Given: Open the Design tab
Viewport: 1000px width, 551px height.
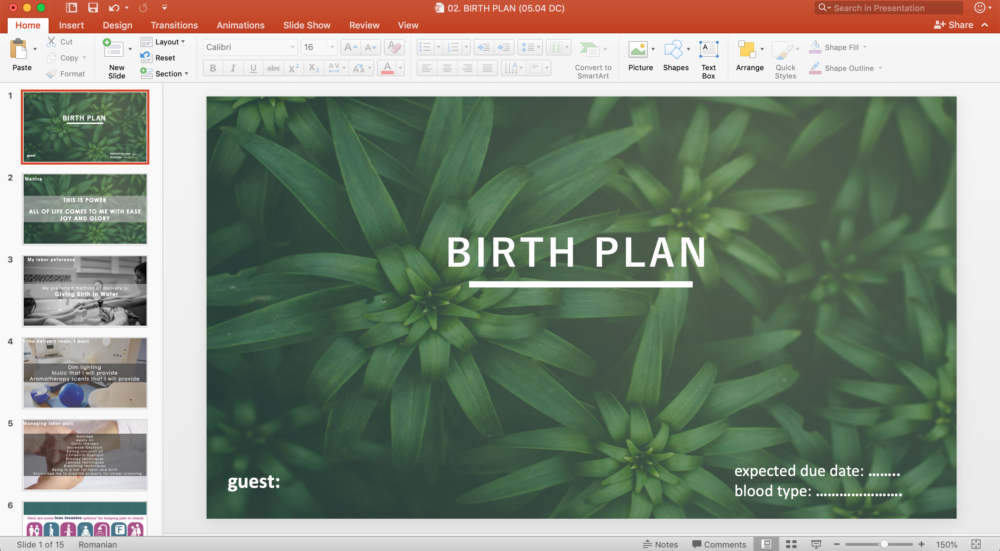Looking at the screenshot, I should tap(117, 25).
